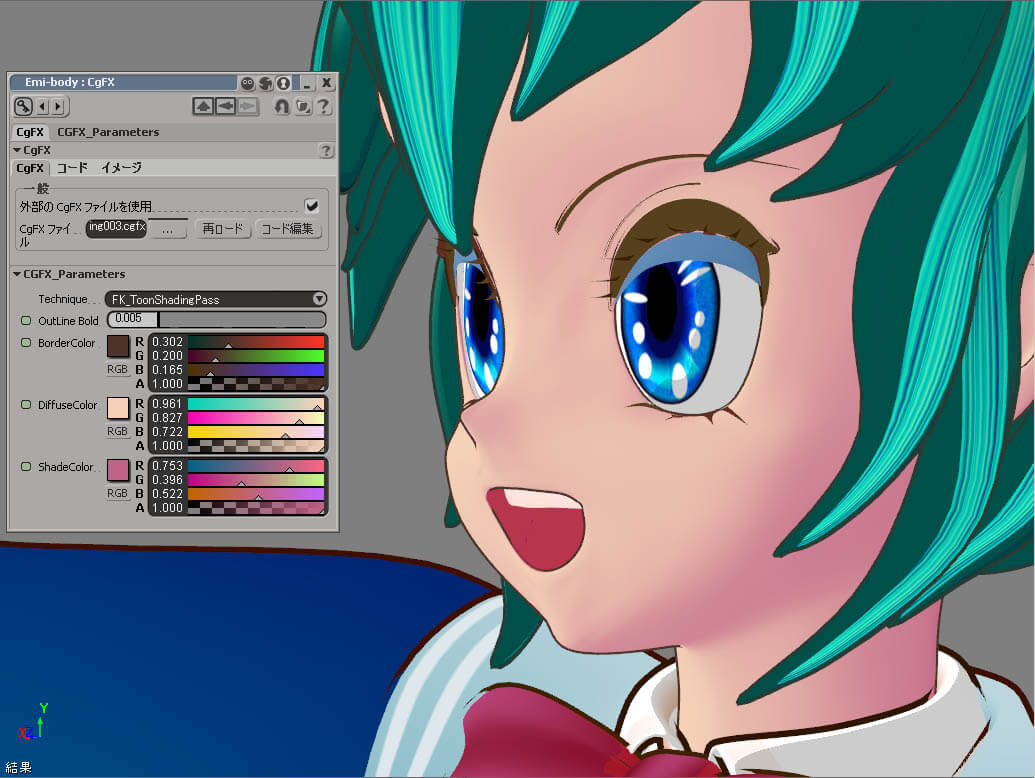Image resolution: width=1035 pixels, height=778 pixels.
Task: Click the CgFX file path input field
Action: (117, 228)
